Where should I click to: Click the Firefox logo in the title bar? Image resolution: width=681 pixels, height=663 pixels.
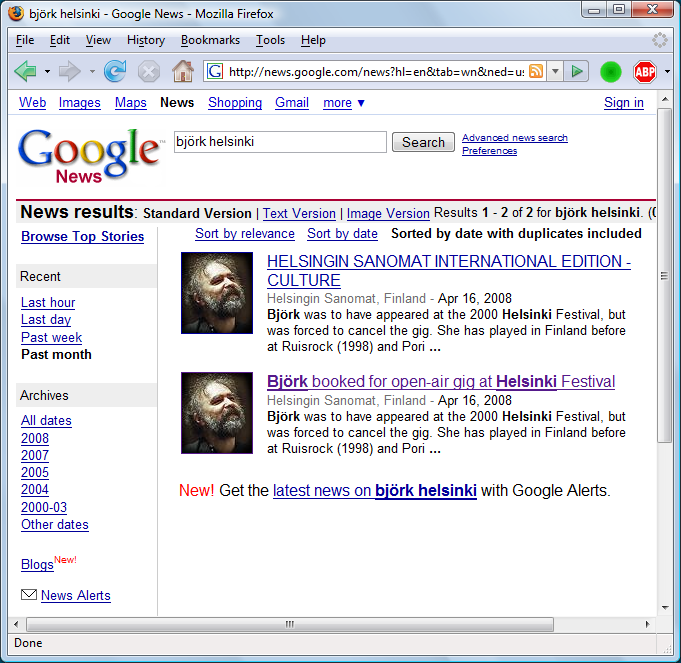coord(16,13)
